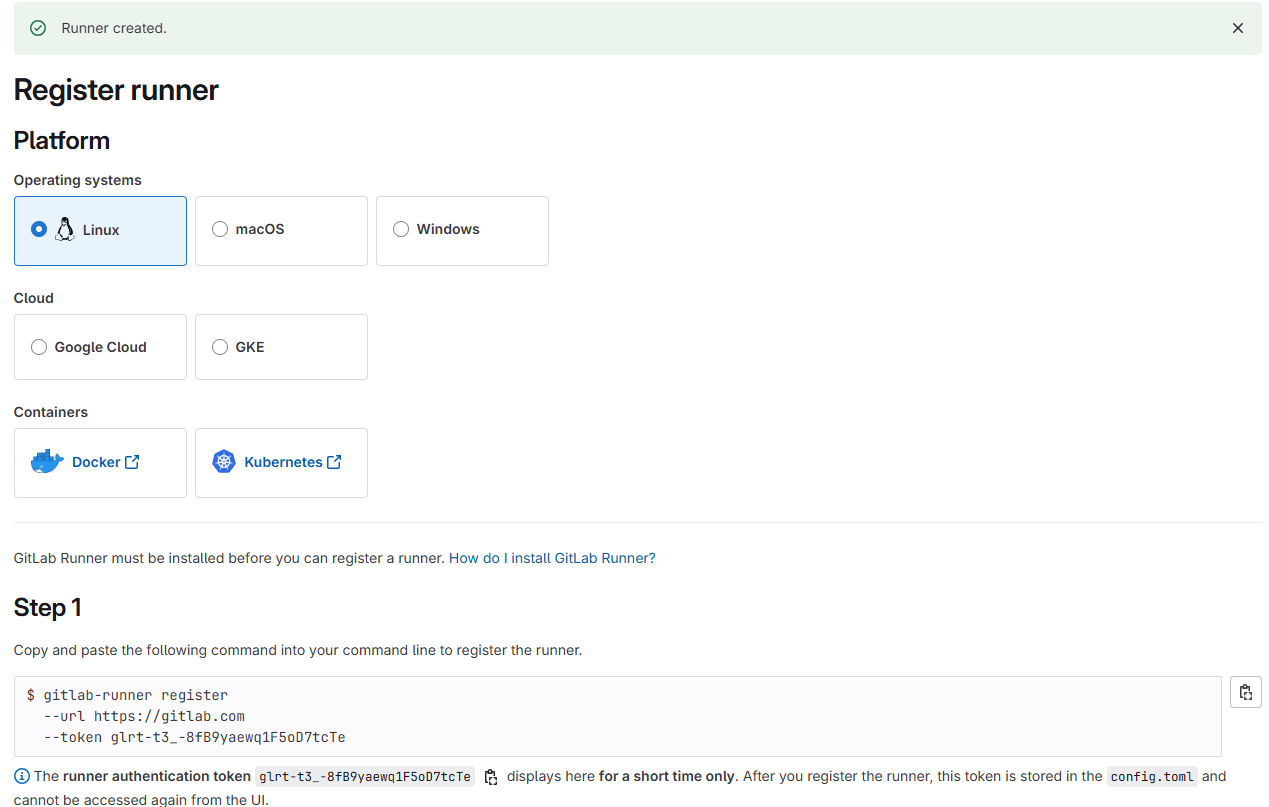
Task: Select the GKE cloud option
Action: 220,347
